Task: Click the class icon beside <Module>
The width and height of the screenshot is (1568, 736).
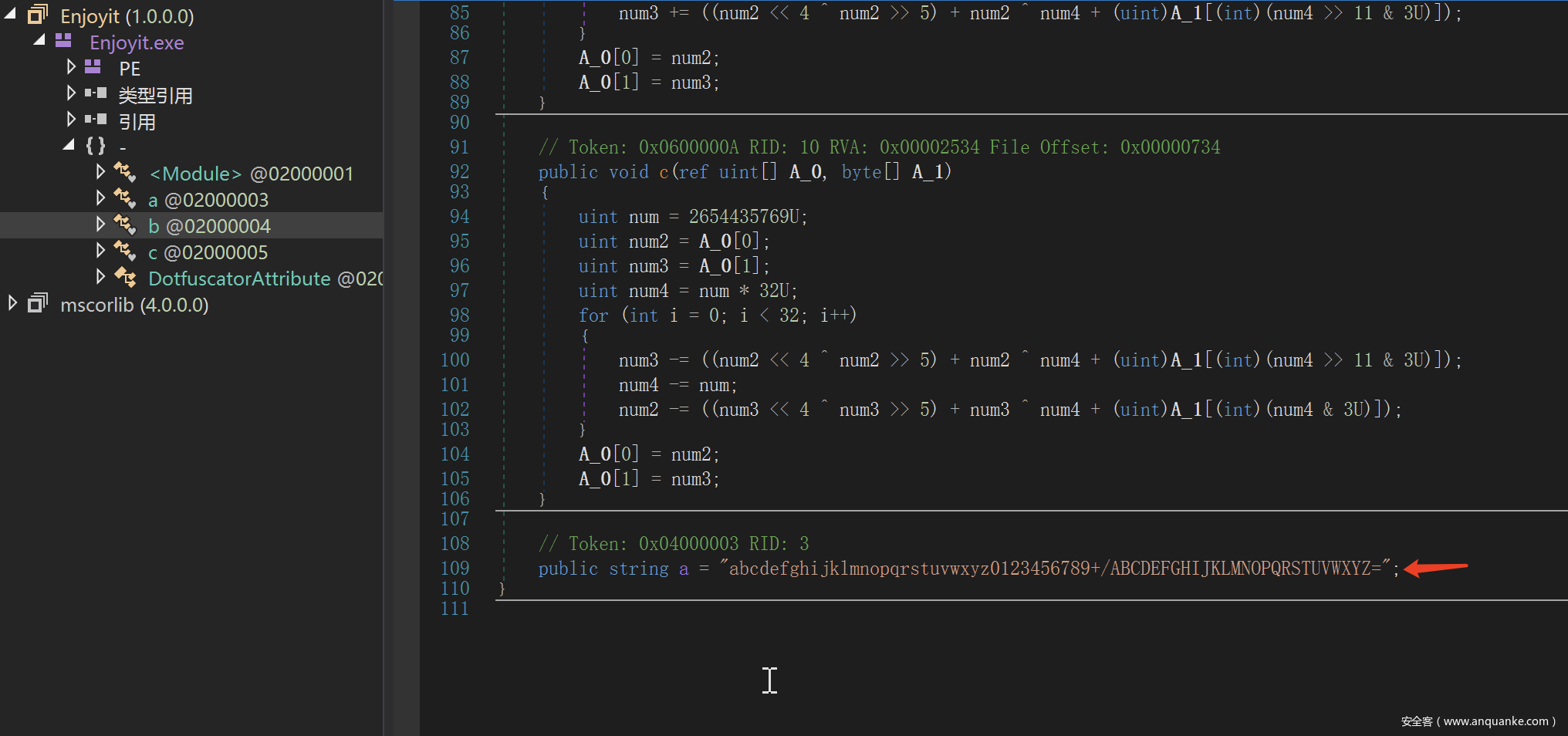Action: pyautogui.click(x=124, y=172)
